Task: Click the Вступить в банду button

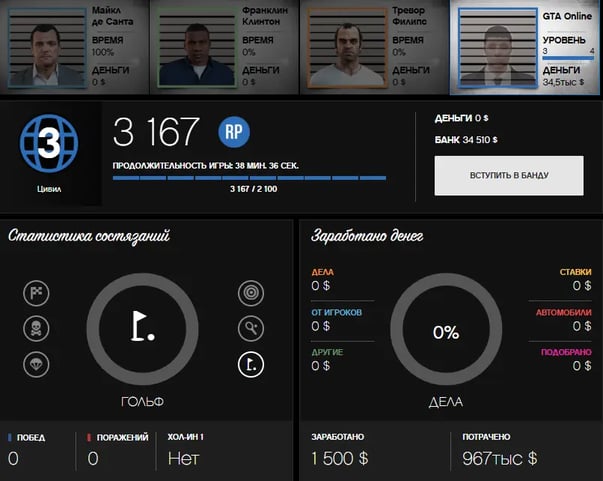Action: [x=508, y=175]
